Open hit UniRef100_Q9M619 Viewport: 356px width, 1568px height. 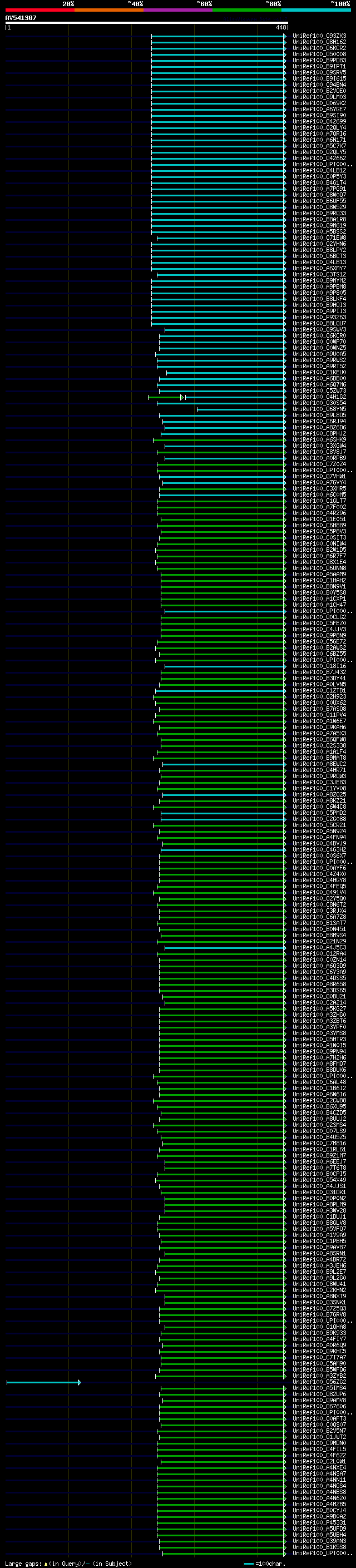coord(319,225)
